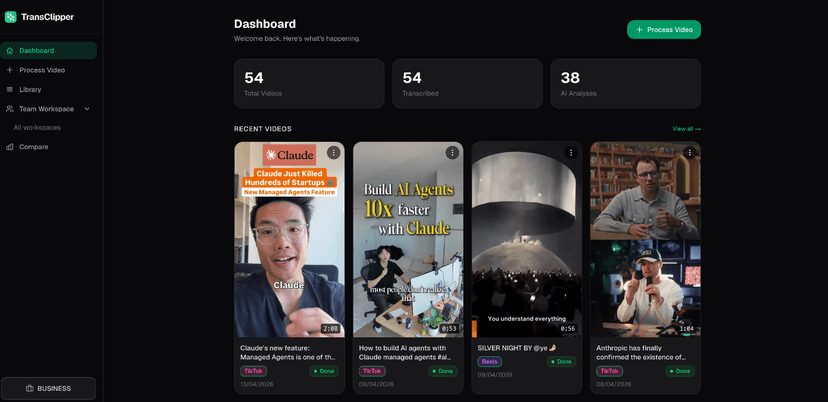The width and height of the screenshot is (828, 402).
Task: Click the green Process Video button label
Action: pyautogui.click(x=670, y=30)
